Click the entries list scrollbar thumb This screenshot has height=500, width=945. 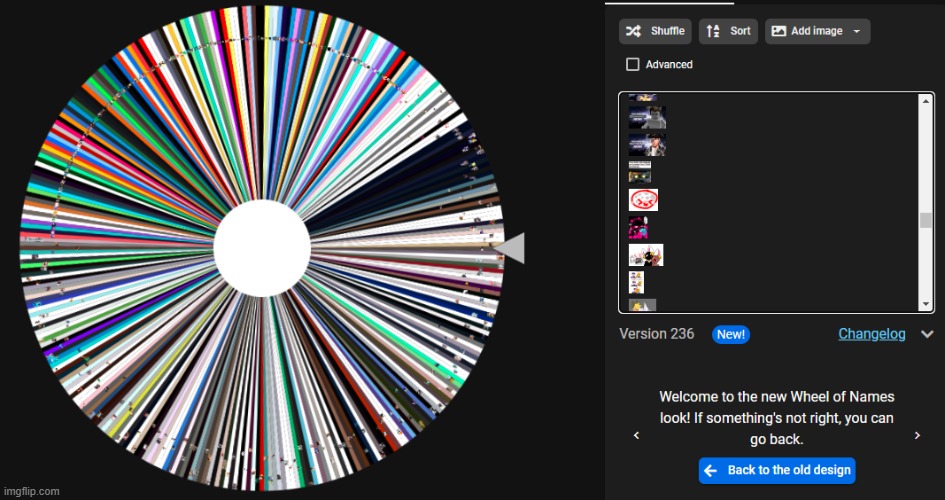coord(926,220)
